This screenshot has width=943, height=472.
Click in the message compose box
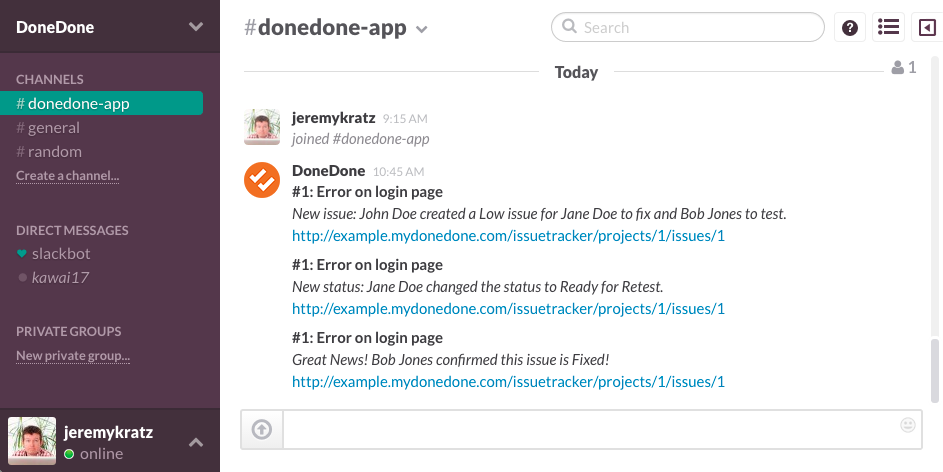coord(602,429)
